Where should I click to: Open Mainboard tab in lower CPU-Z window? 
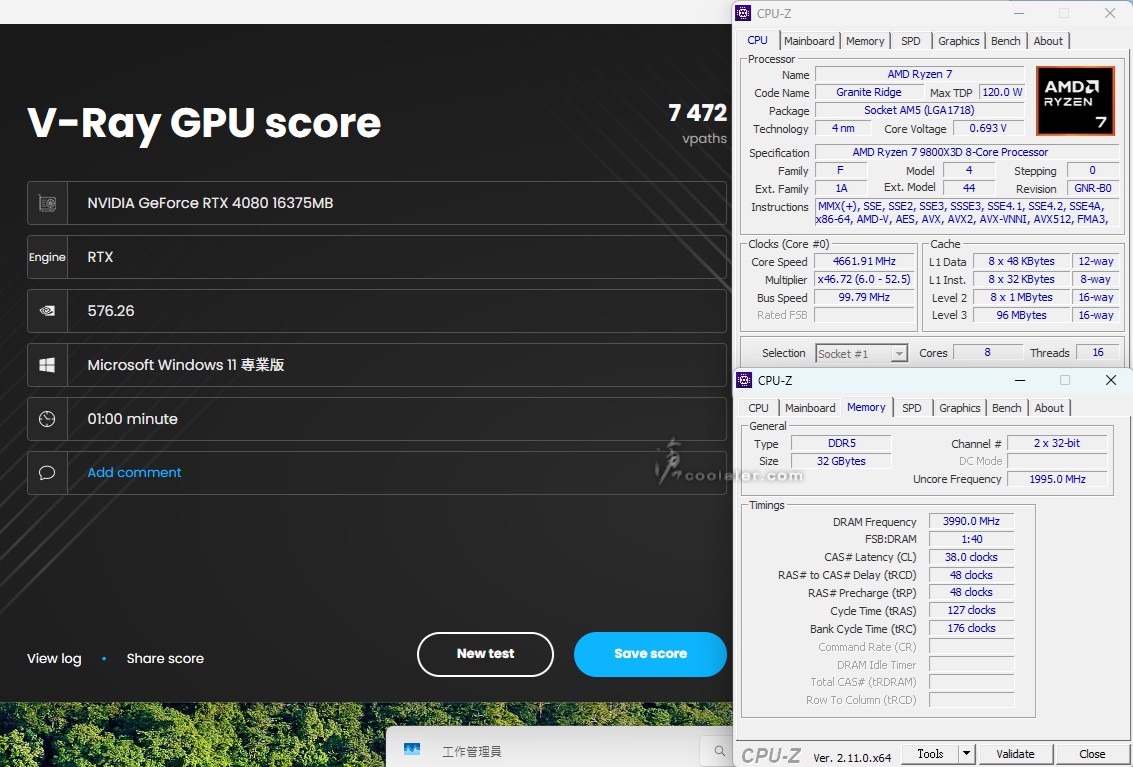(x=810, y=408)
